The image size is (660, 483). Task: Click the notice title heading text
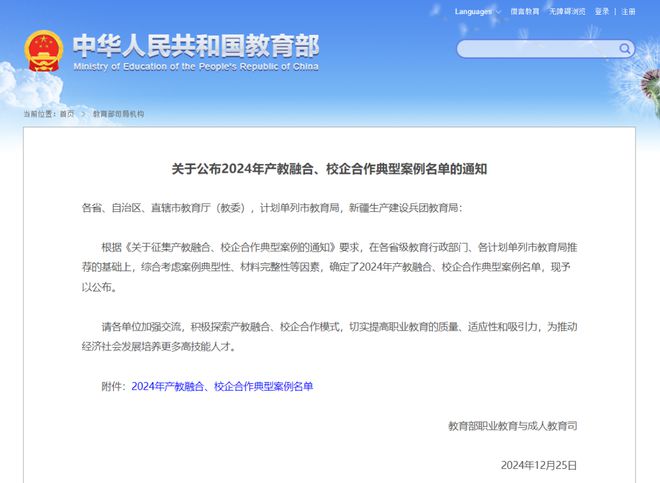[x=329, y=169]
